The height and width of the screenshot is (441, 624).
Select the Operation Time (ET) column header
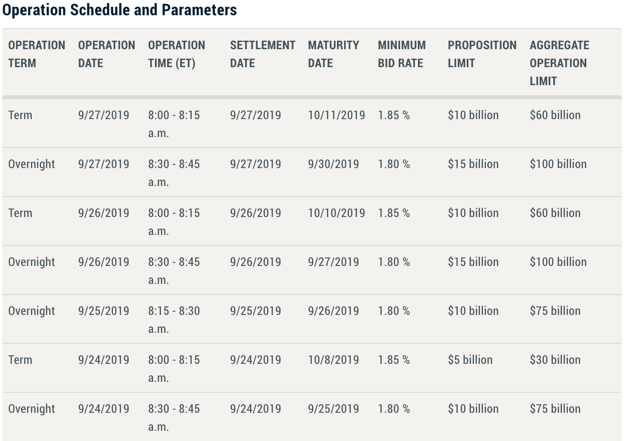pyautogui.click(x=176, y=54)
